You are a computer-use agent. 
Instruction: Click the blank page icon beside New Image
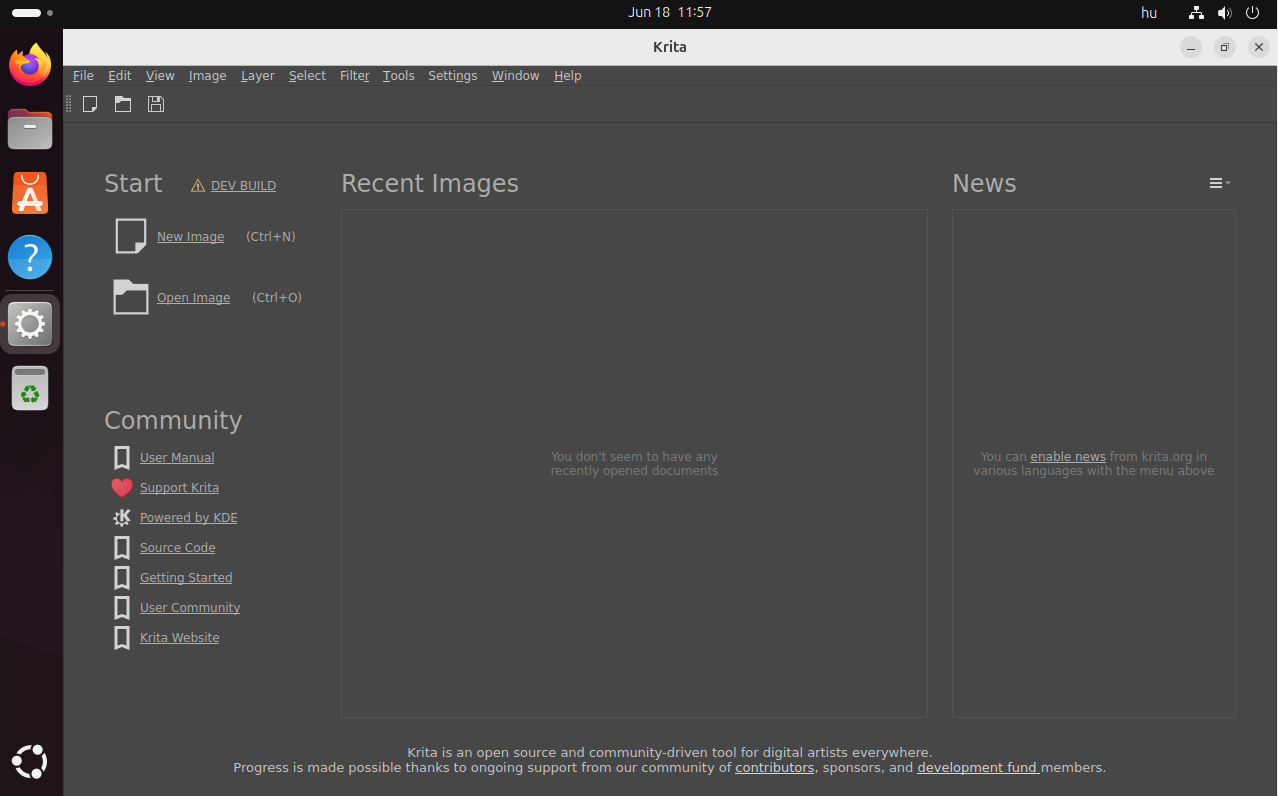click(x=131, y=236)
